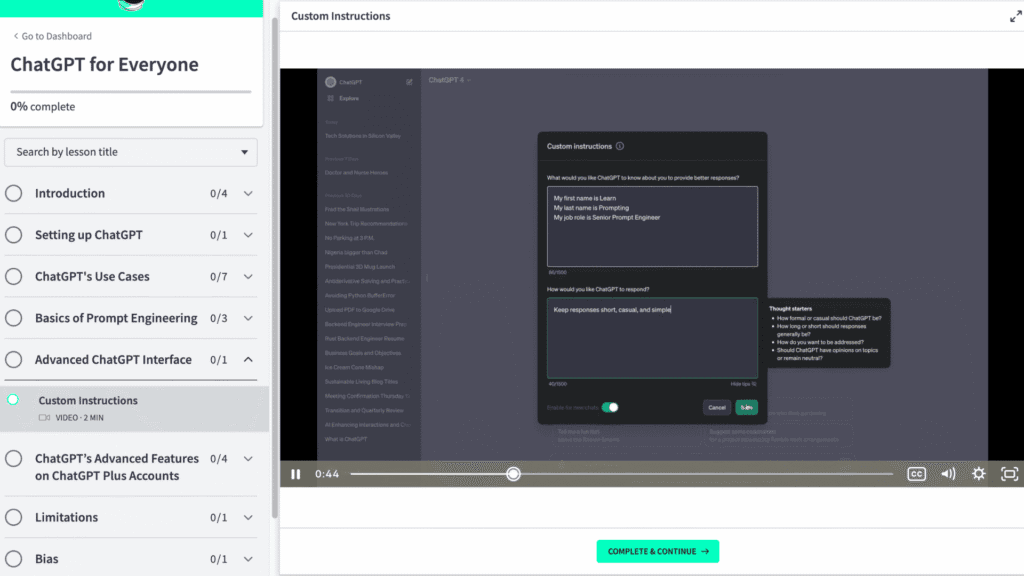Screen dimensions: 1024x576
Task: Click Go to Dashboard link
Action: point(52,37)
